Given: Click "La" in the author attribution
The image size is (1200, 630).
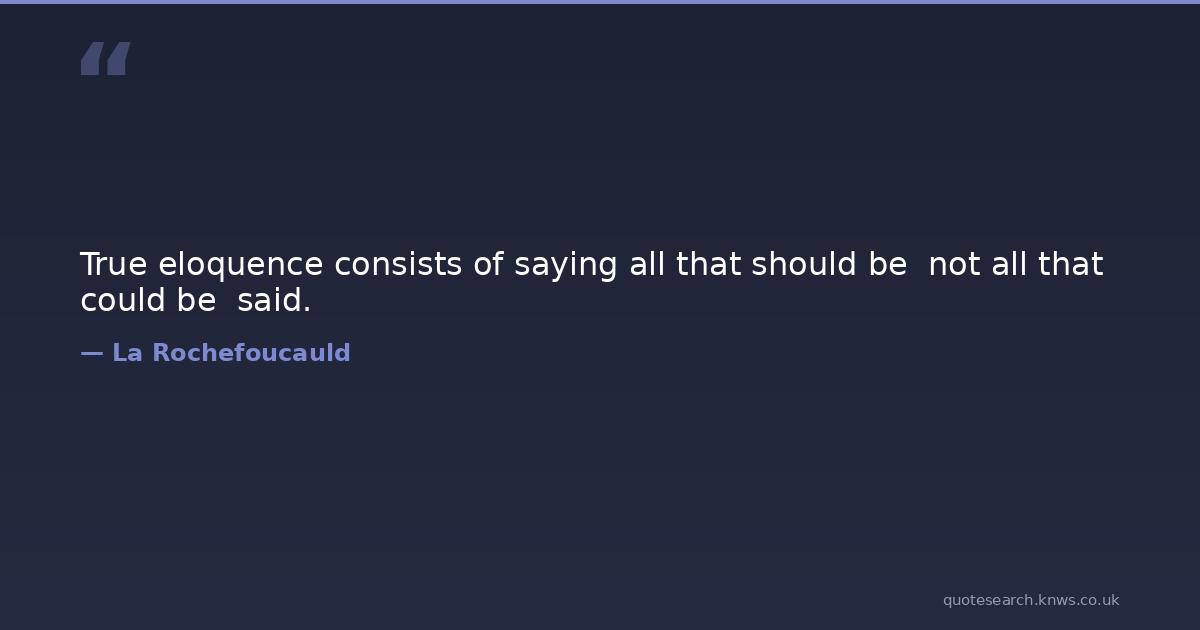Looking at the screenshot, I should [x=126, y=353].
